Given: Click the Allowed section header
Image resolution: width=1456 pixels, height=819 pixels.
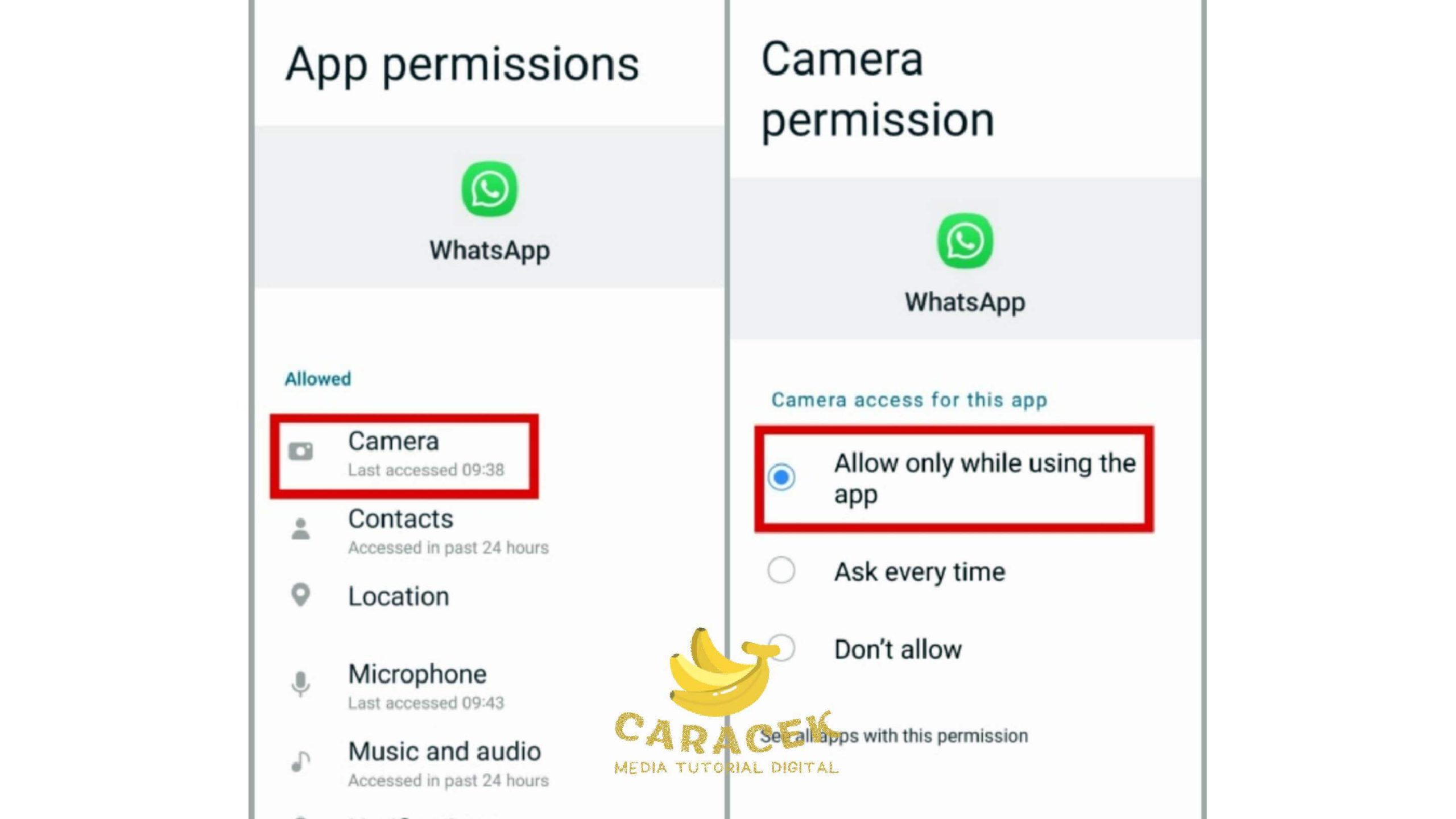Looking at the screenshot, I should click(x=317, y=378).
